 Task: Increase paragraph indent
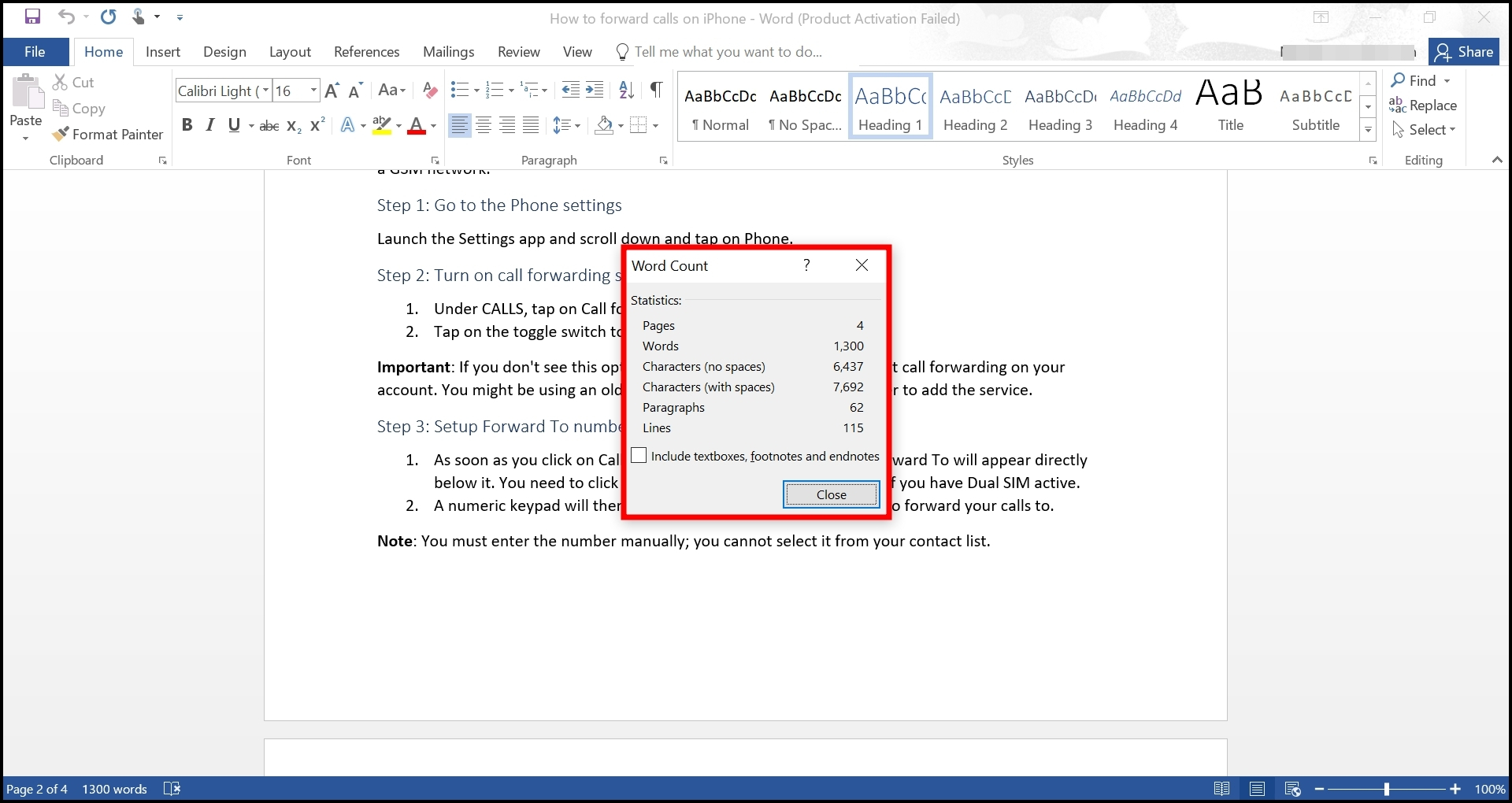click(595, 91)
